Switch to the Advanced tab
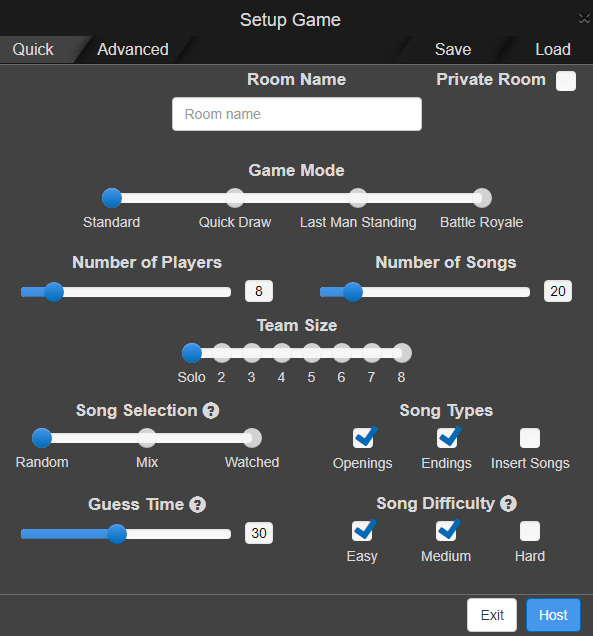 (133, 49)
